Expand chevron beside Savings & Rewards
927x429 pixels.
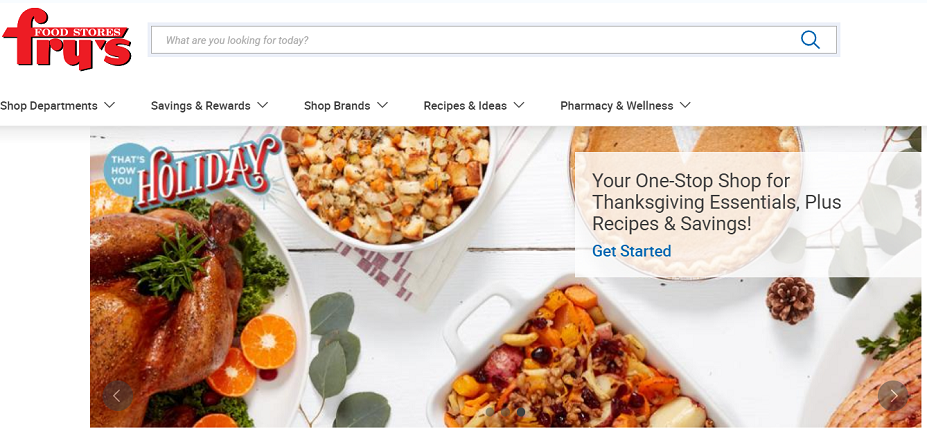point(262,105)
